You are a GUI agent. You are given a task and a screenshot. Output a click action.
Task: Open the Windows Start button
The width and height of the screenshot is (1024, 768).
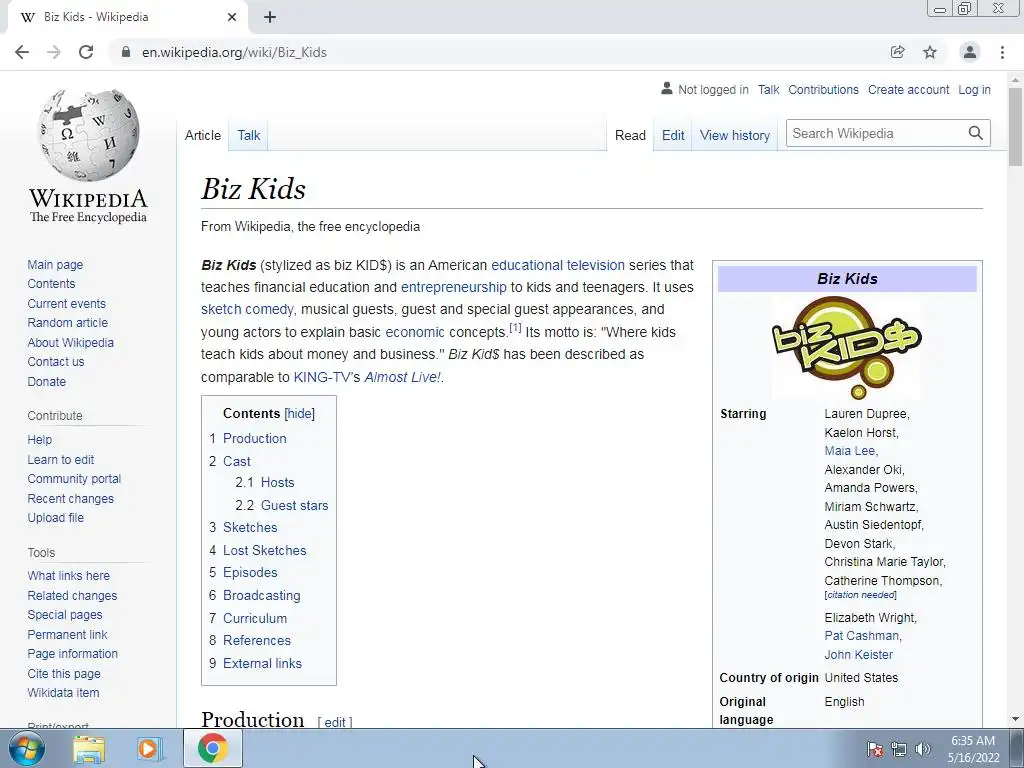point(27,748)
